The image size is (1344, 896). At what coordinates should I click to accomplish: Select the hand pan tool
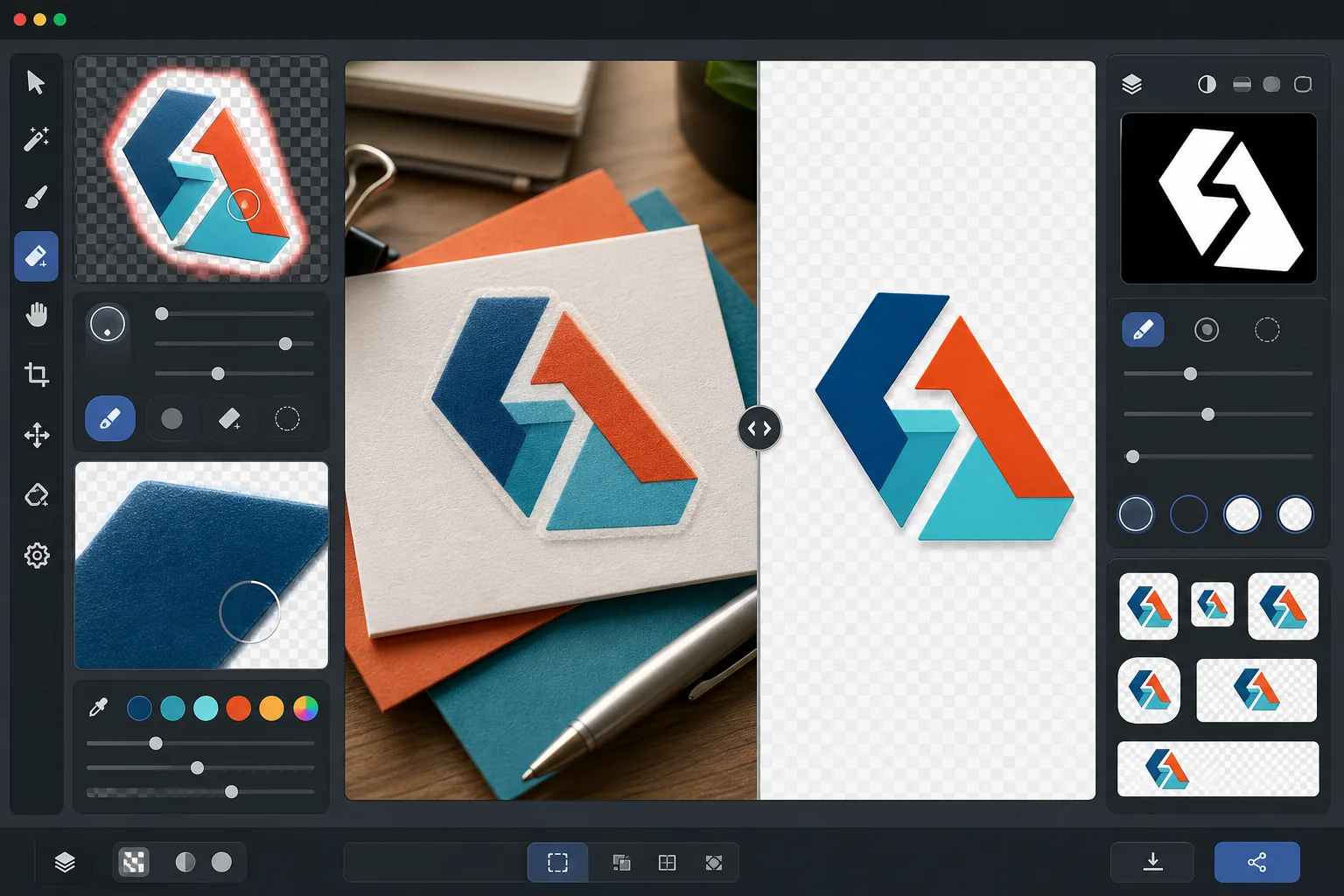point(36,315)
